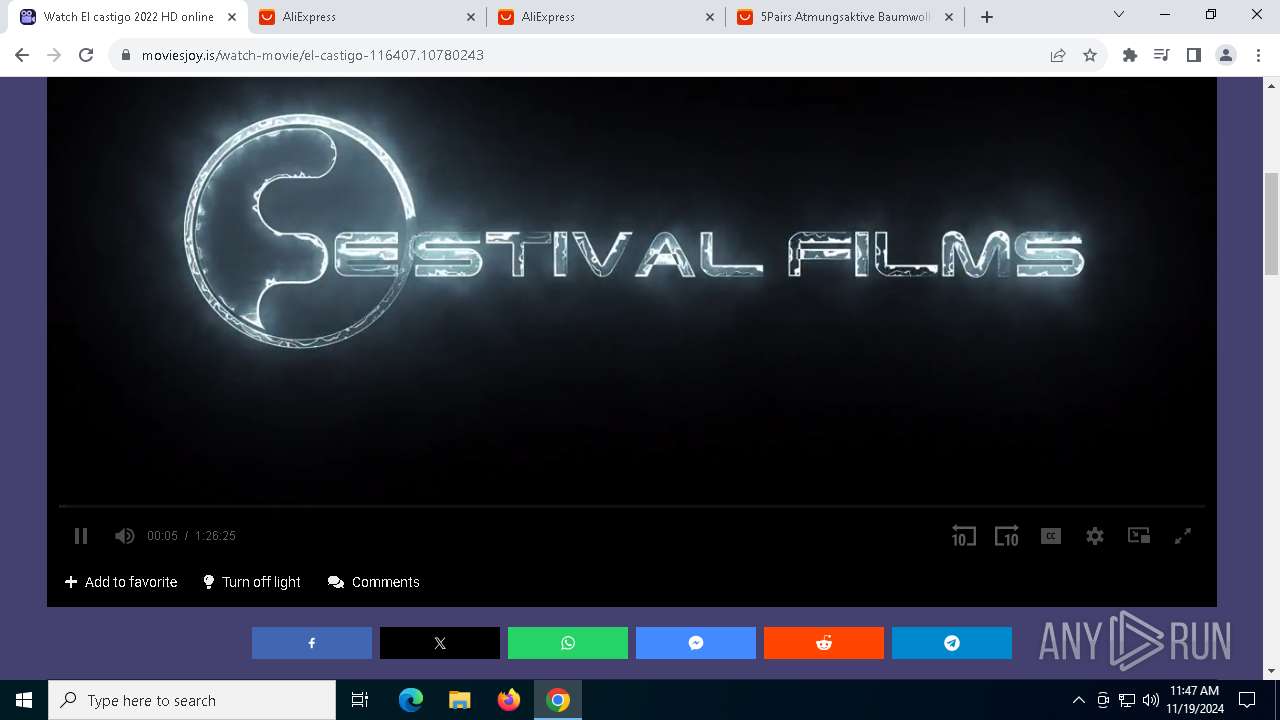Click the address bar URL

click(x=313, y=55)
